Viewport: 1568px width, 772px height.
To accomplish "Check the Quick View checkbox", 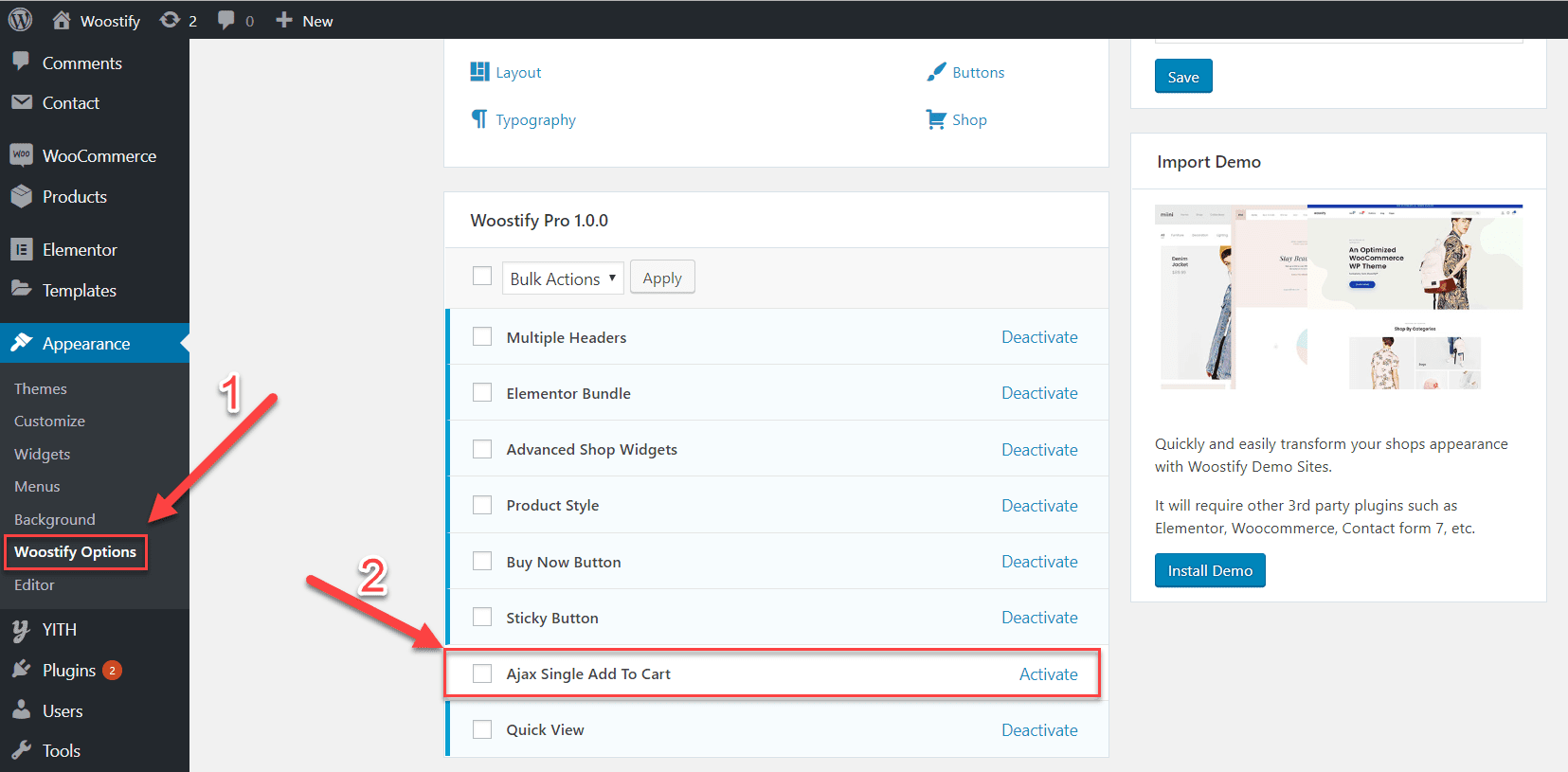I will coord(482,729).
